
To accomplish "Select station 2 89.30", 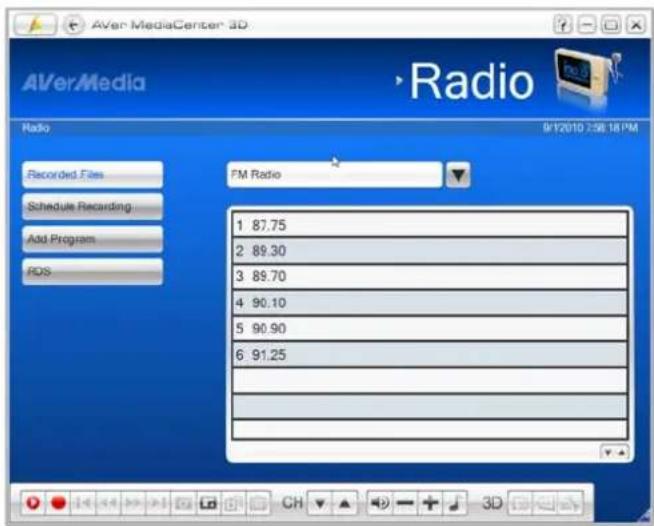I will 430,251.
